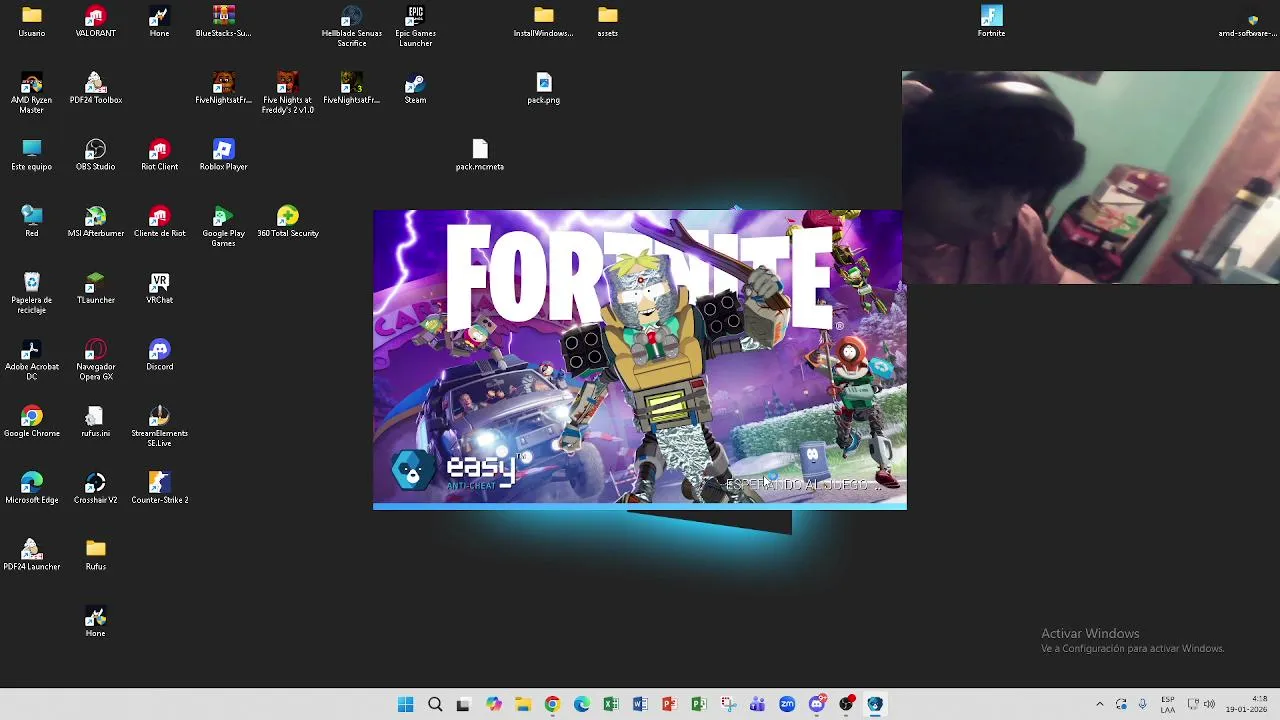Launch Five Nights at Freddy's 2 v1.0
This screenshot has height=720, width=1280.
(287, 93)
